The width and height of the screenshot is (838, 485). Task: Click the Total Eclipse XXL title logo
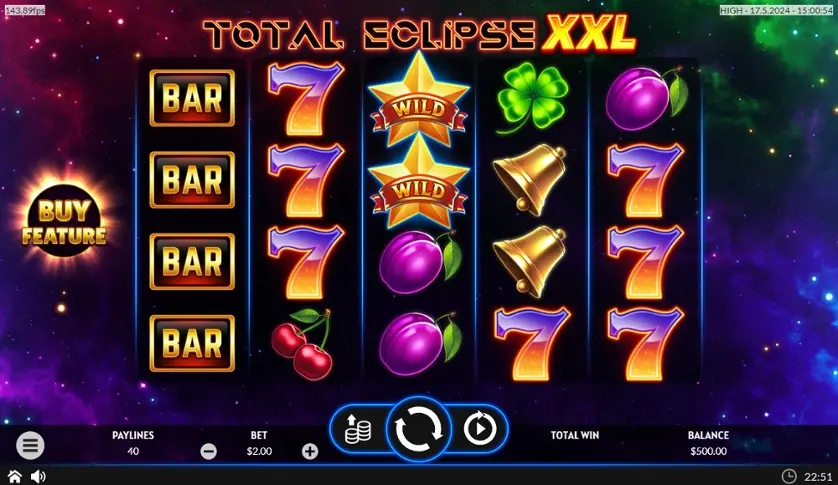click(x=420, y=34)
